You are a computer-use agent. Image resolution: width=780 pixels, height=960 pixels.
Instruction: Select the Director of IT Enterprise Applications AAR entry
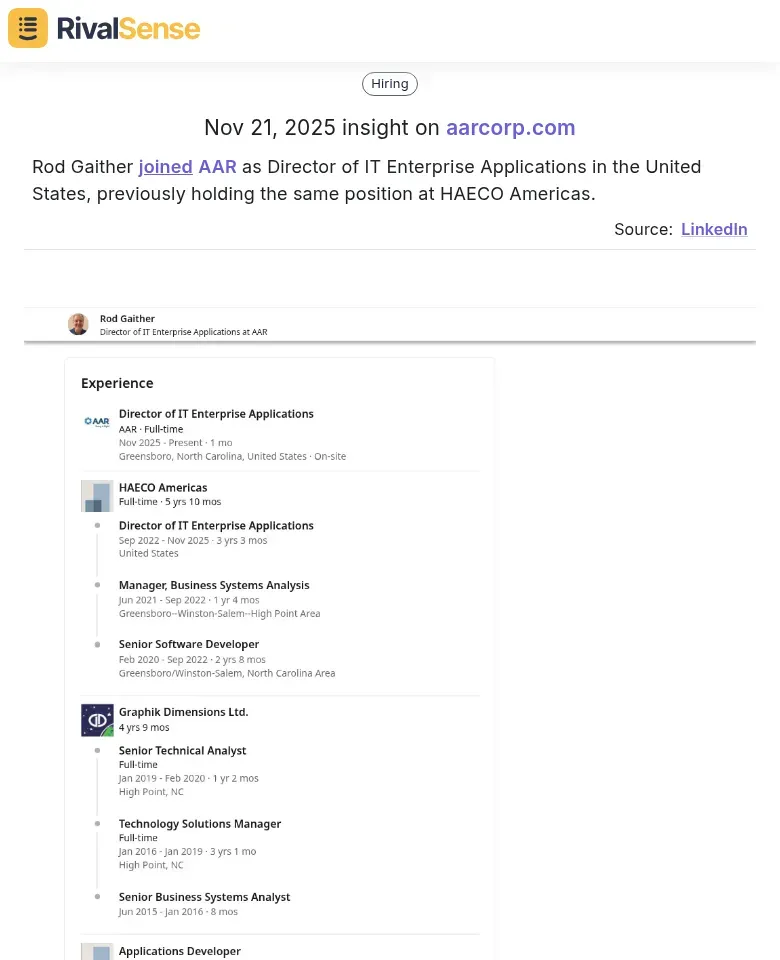point(216,414)
